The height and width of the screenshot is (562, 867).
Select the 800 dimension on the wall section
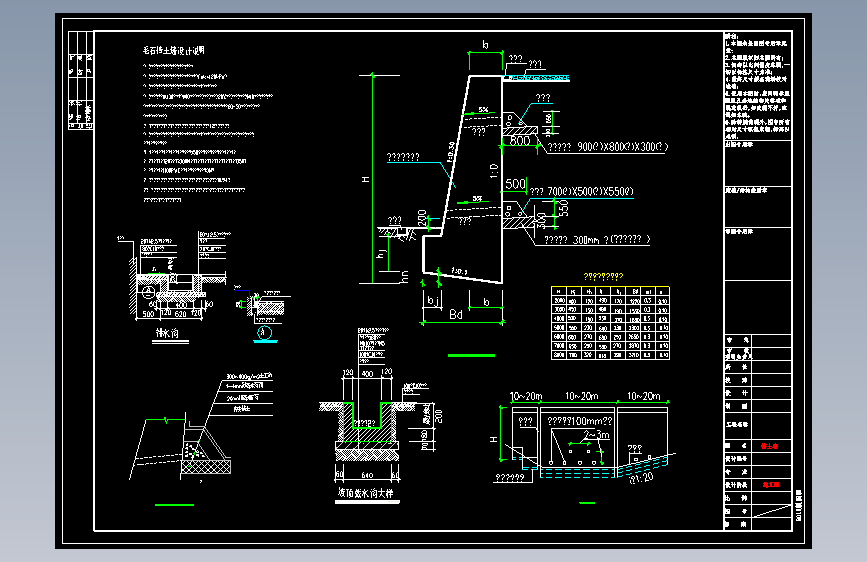pos(519,140)
